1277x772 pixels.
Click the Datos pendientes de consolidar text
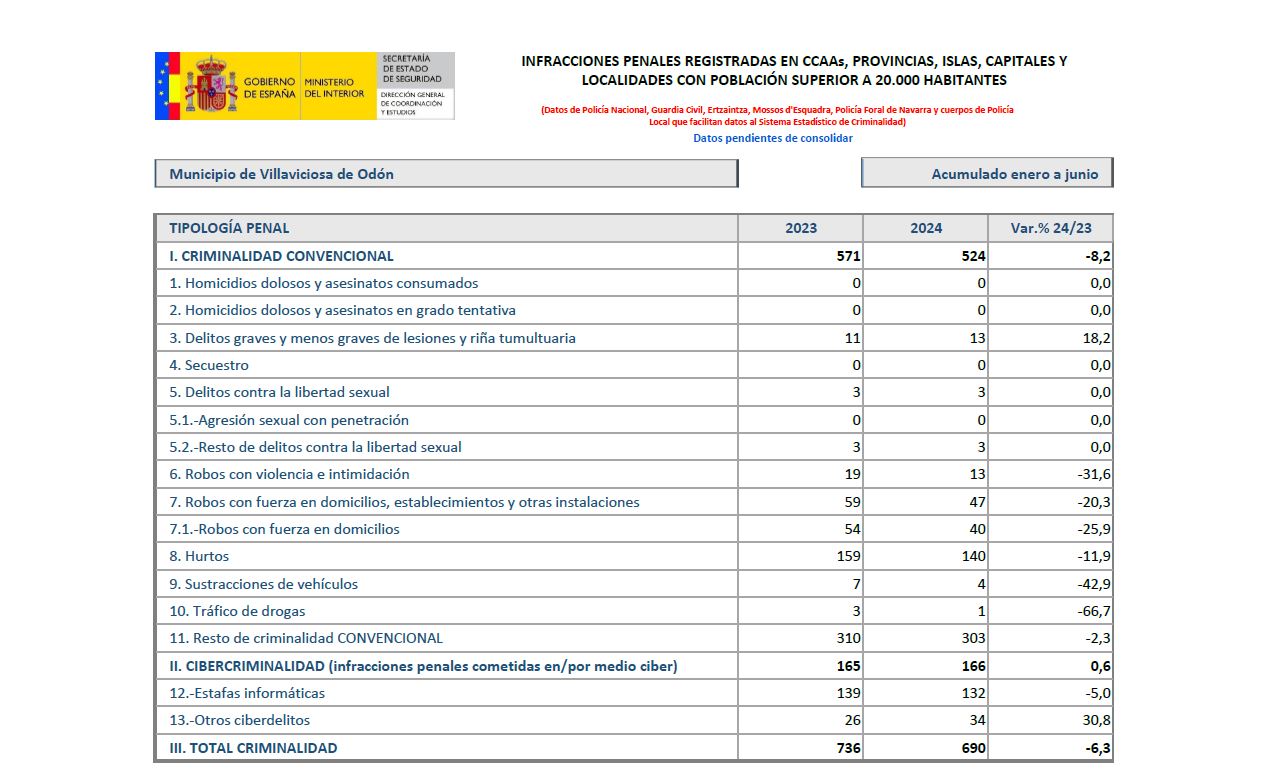pyautogui.click(x=773, y=139)
